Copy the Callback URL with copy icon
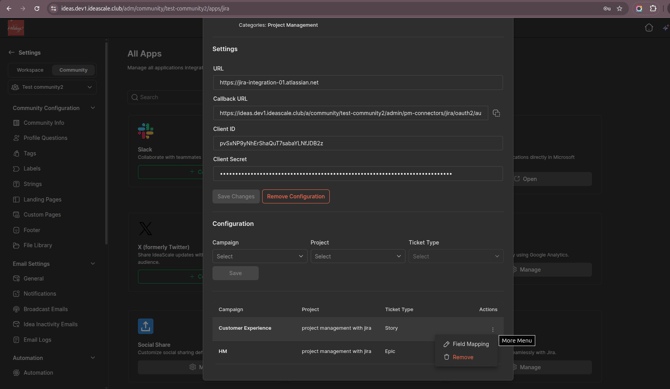Viewport: 670px width, 389px height. 496,113
